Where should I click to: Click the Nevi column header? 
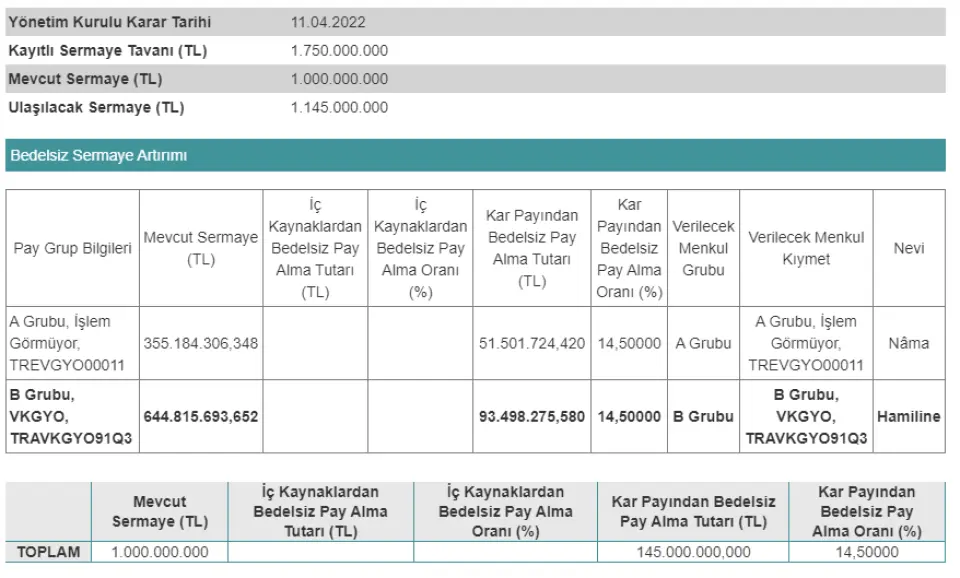click(x=908, y=249)
